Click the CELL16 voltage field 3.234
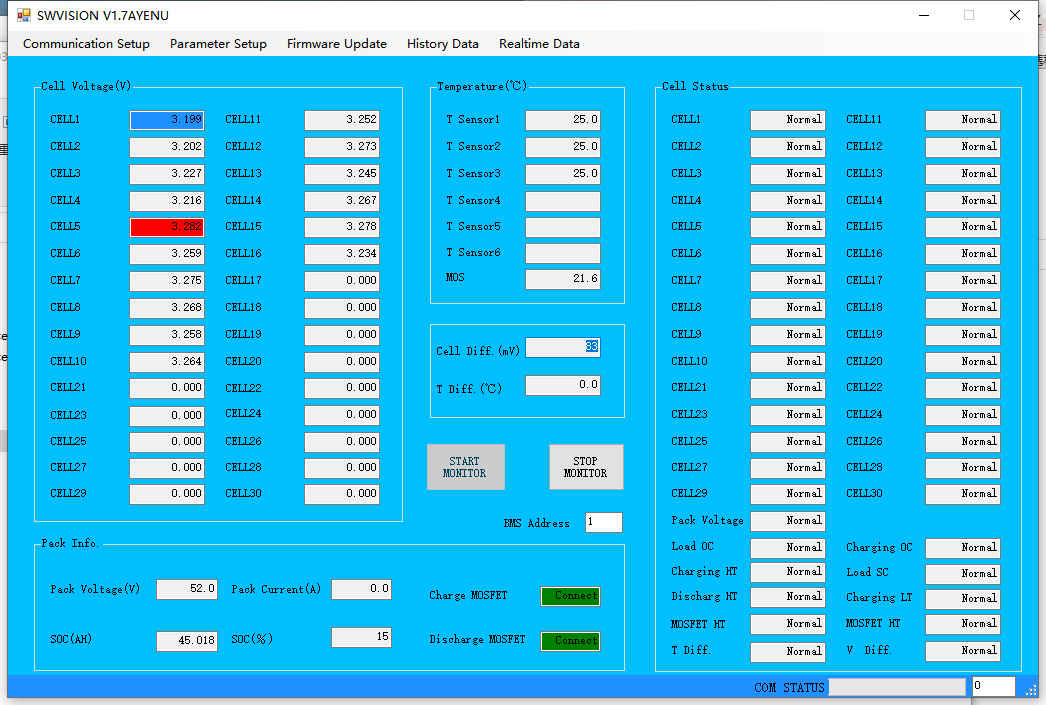Image resolution: width=1046 pixels, height=705 pixels. [x=342, y=254]
